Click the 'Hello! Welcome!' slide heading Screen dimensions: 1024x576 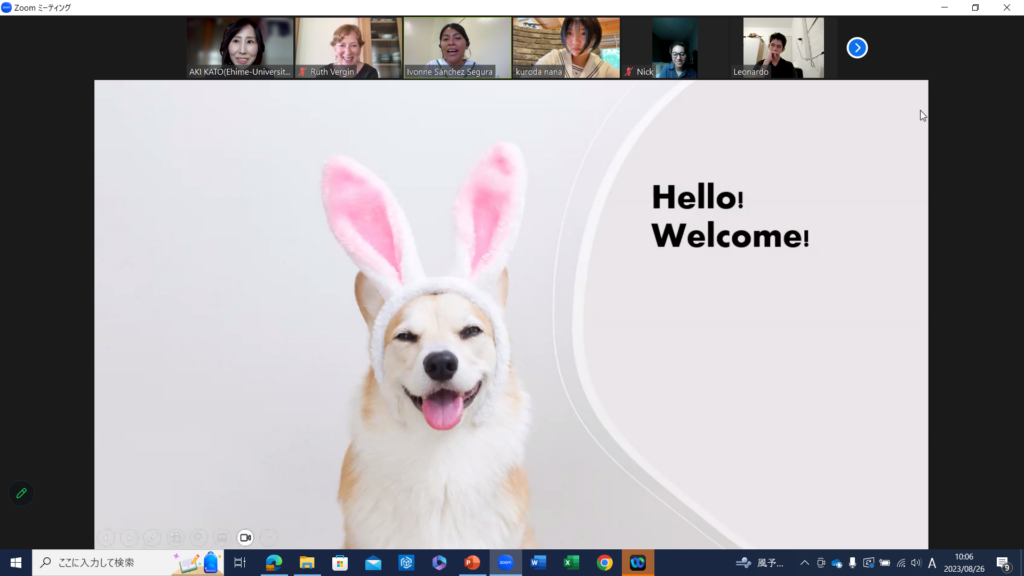(x=730, y=216)
